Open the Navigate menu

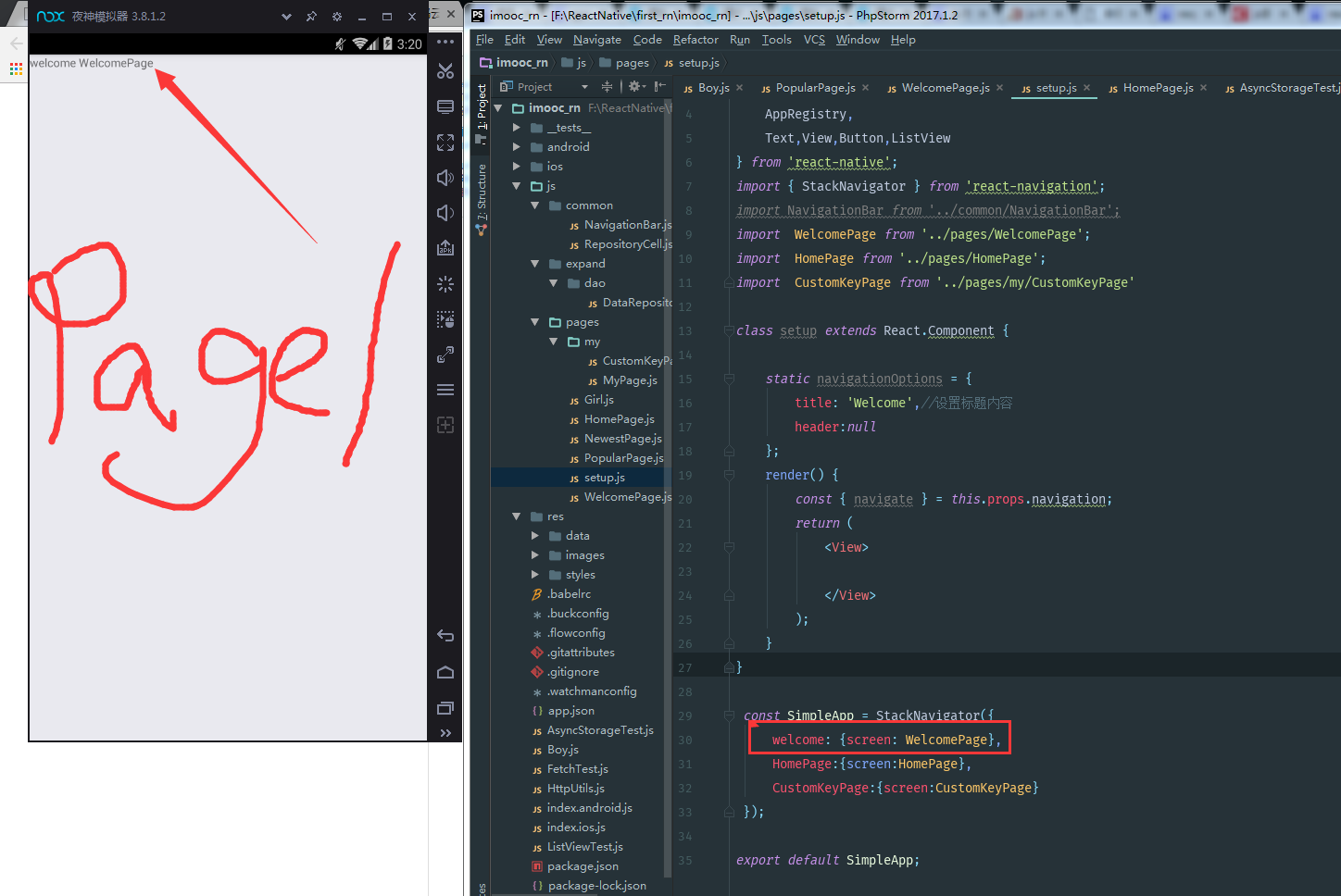(597, 40)
